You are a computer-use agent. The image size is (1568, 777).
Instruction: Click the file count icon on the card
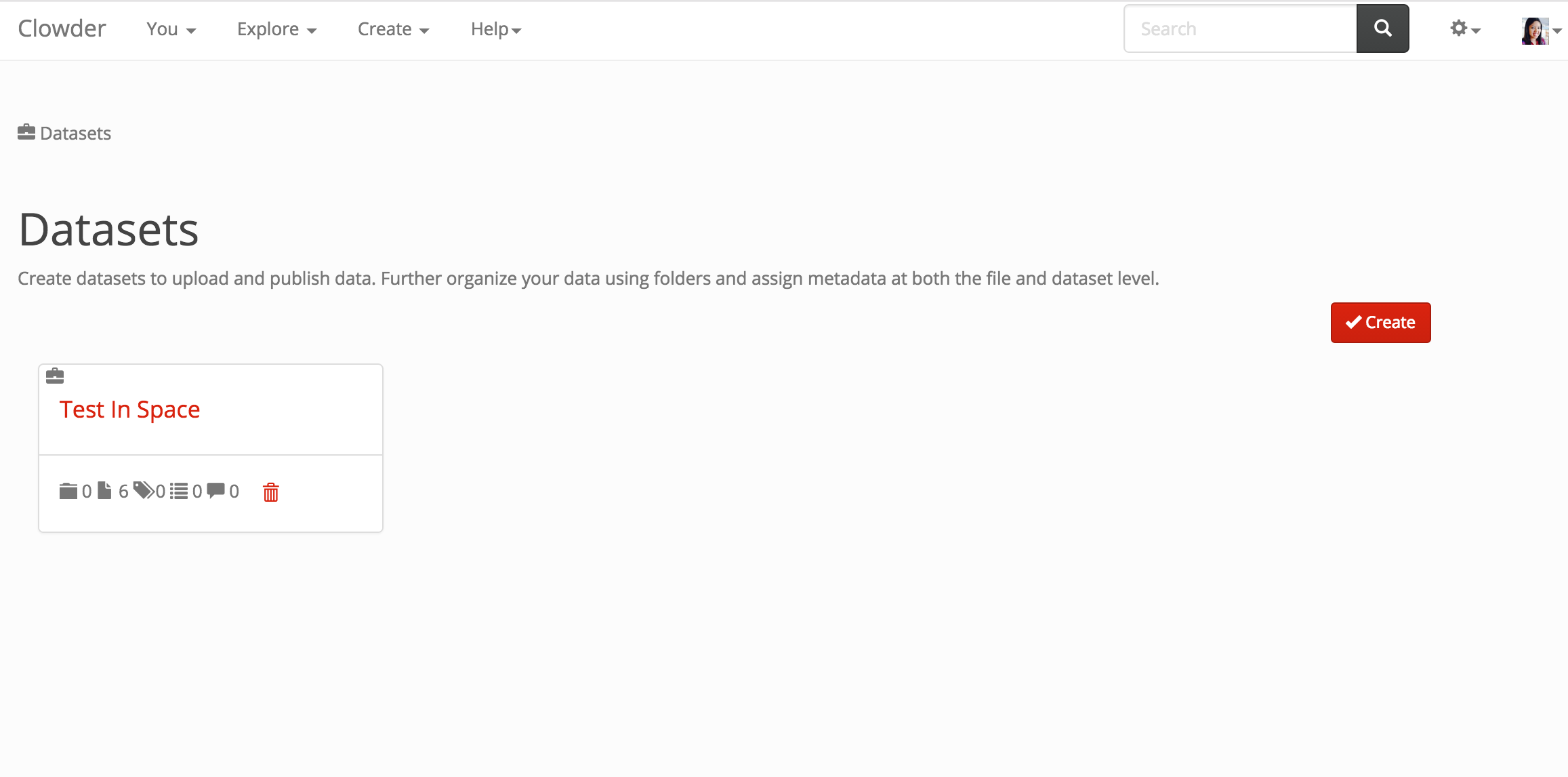pos(104,490)
